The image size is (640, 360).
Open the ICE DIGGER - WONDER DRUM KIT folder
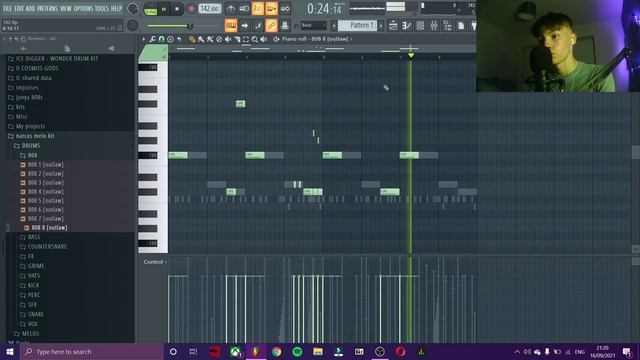[57, 59]
